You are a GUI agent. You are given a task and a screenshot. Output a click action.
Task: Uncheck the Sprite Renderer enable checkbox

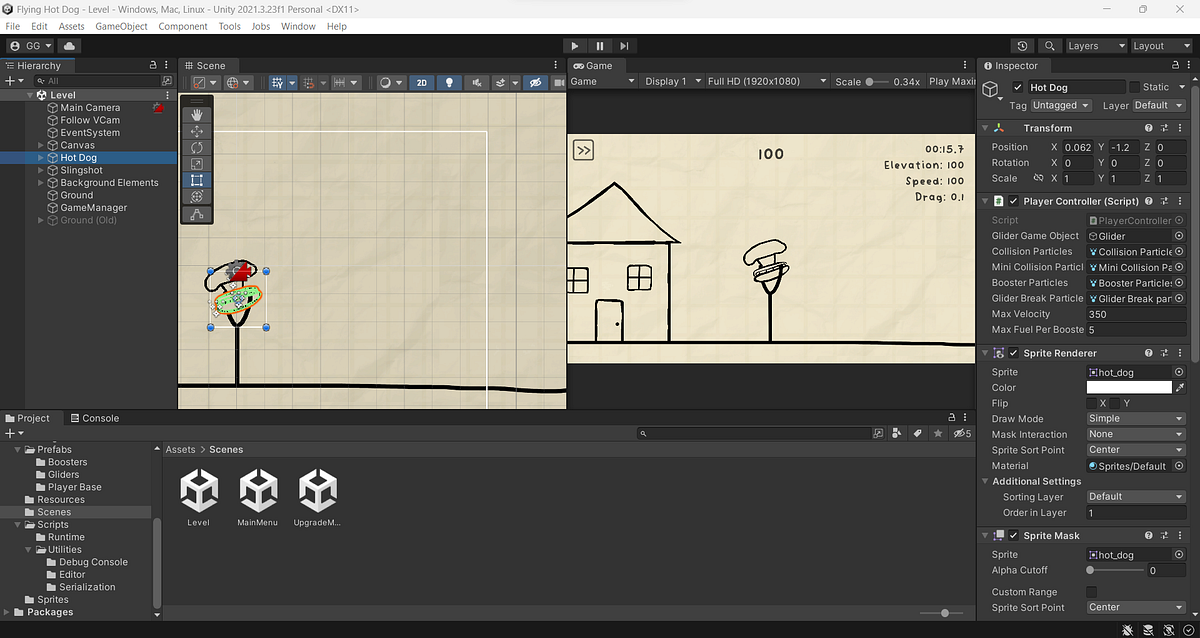click(x=1013, y=352)
